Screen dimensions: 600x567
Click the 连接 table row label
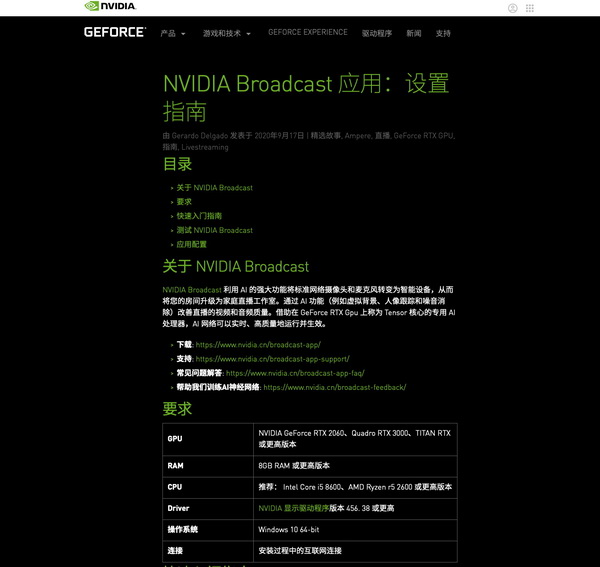(x=175, y=551)
